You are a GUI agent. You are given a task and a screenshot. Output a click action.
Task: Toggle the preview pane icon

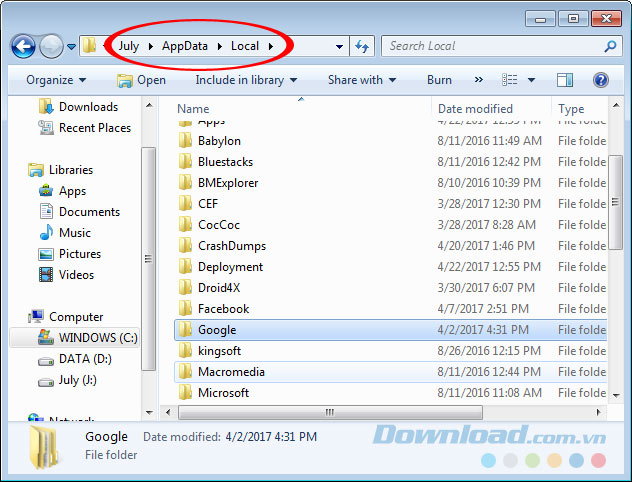coord(565,80)
